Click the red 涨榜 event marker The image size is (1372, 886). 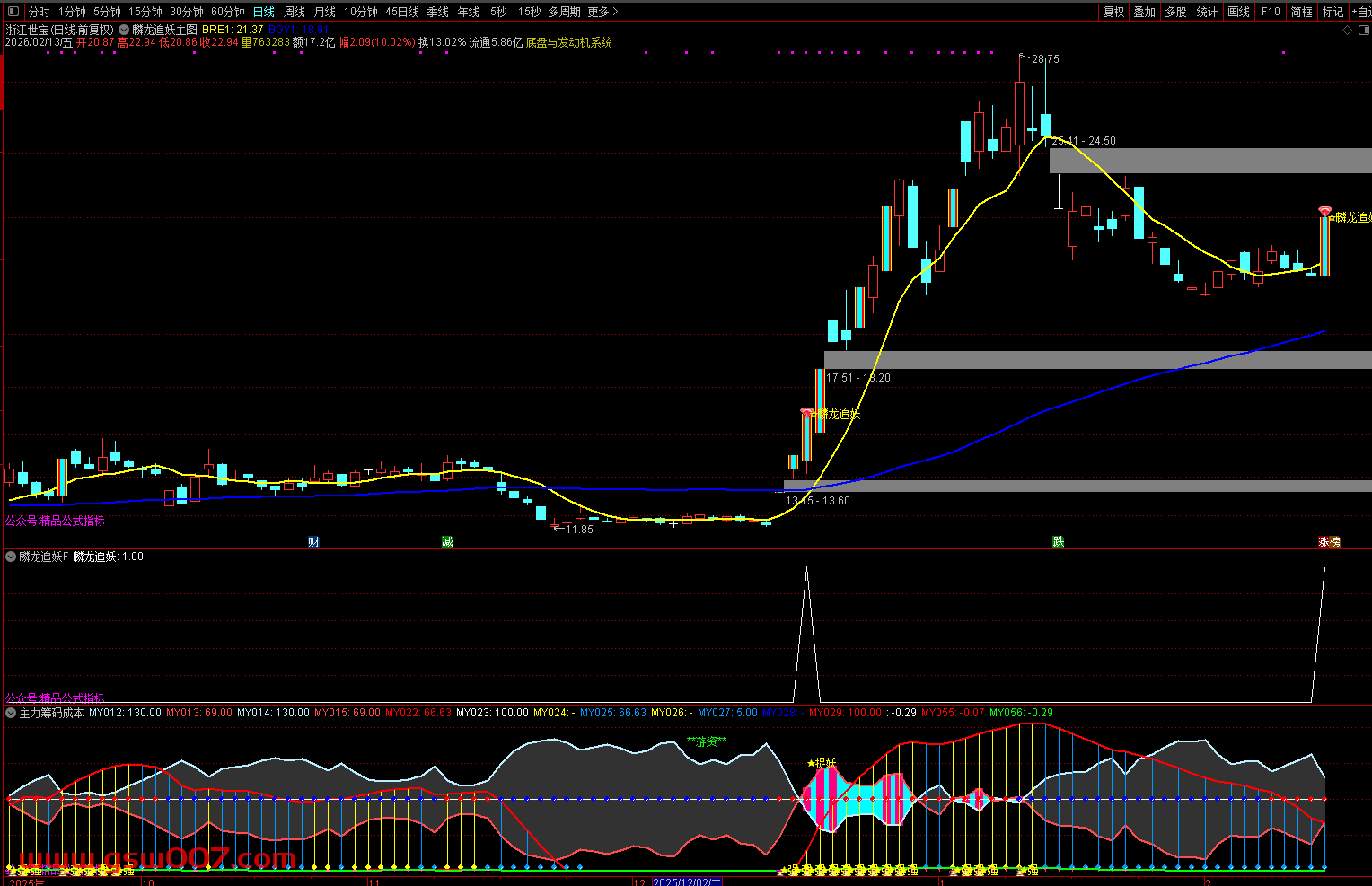1329,542
